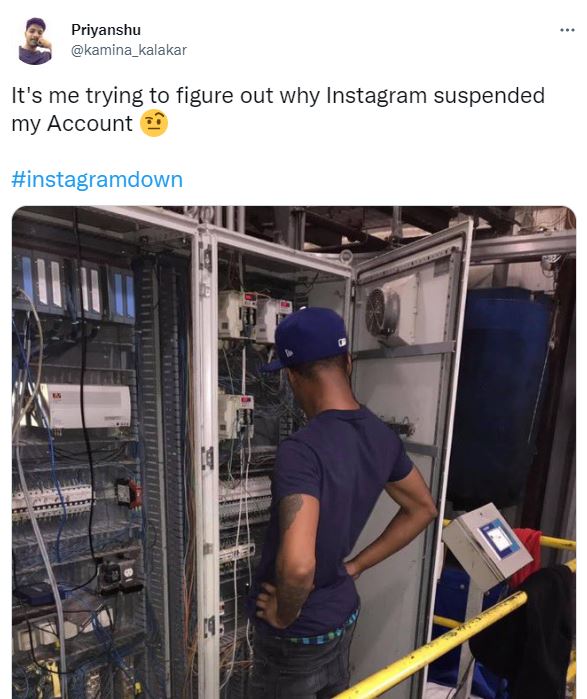Open the tweet's three-dot more options menu
The height and width of the screenshot is (699, 587).
567,30
